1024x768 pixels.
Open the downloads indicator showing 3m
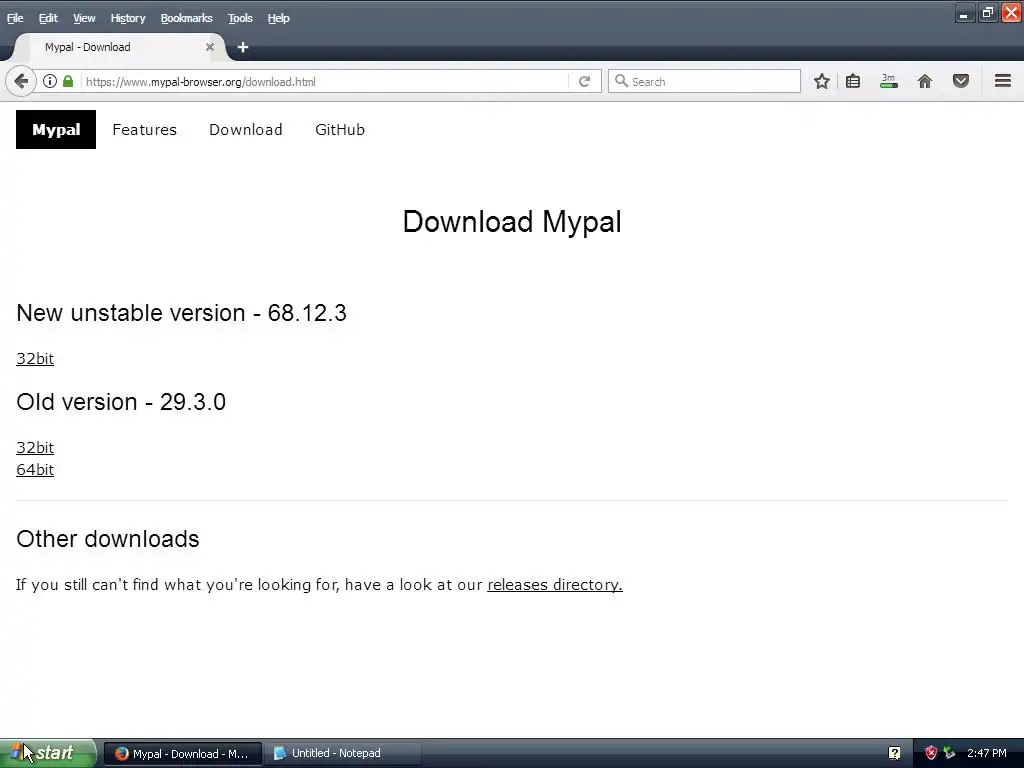click(x=889, y=82)
